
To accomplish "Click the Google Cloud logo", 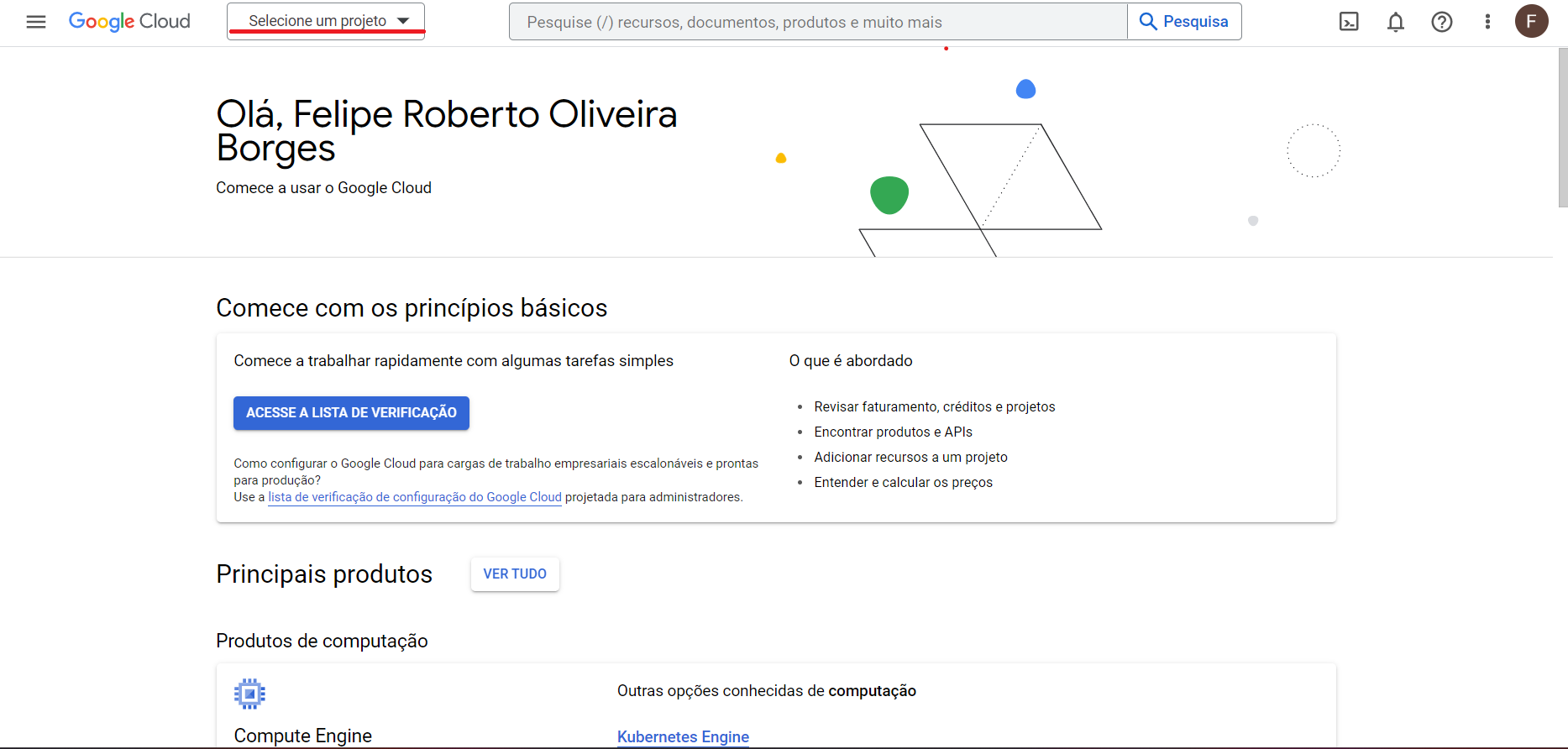I will click(x=129, y=22).
